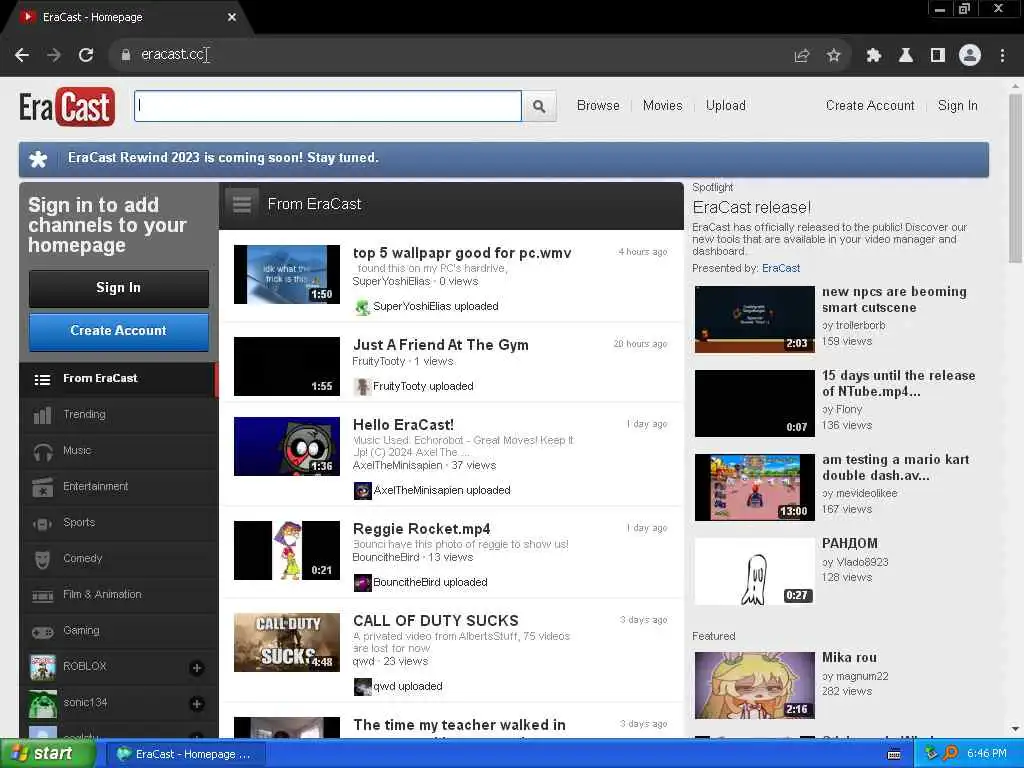Open the EraCast presenter link in Spotlight
1024x768 pixels.
point(781,268)
